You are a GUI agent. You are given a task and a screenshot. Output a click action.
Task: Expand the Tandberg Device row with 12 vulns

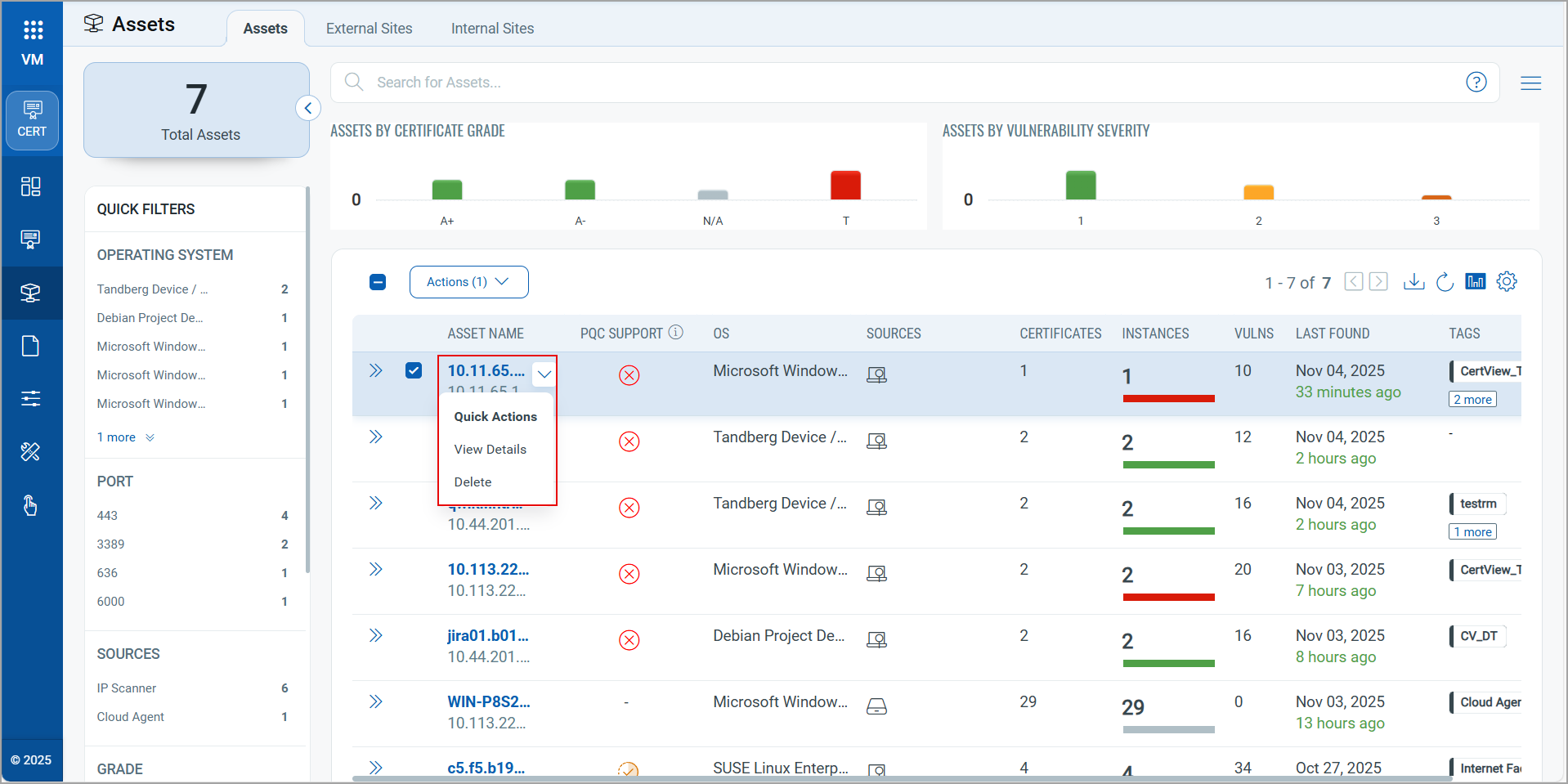(375, 437)
